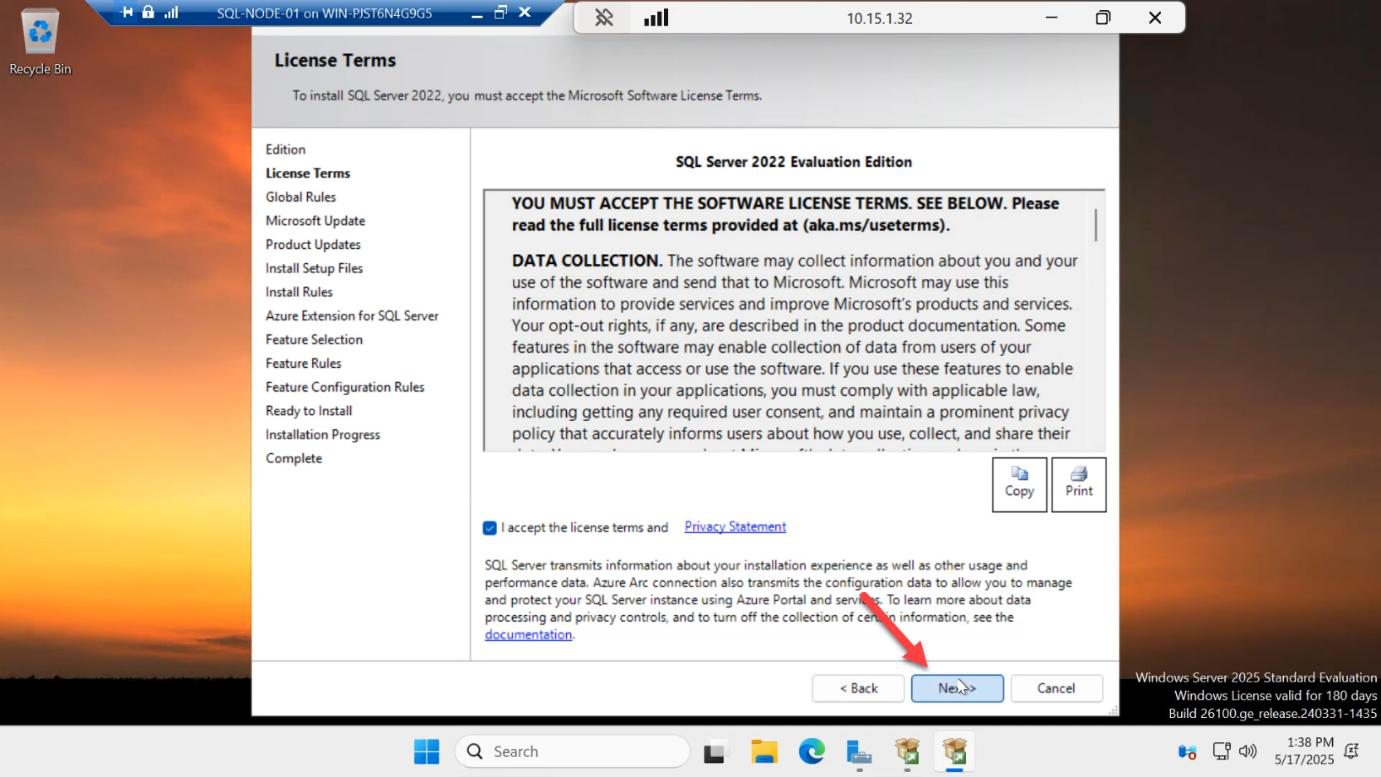Select the Edition step in the sidebar
The height and width of the screenshot is (777, 1381).
point(286,149)
